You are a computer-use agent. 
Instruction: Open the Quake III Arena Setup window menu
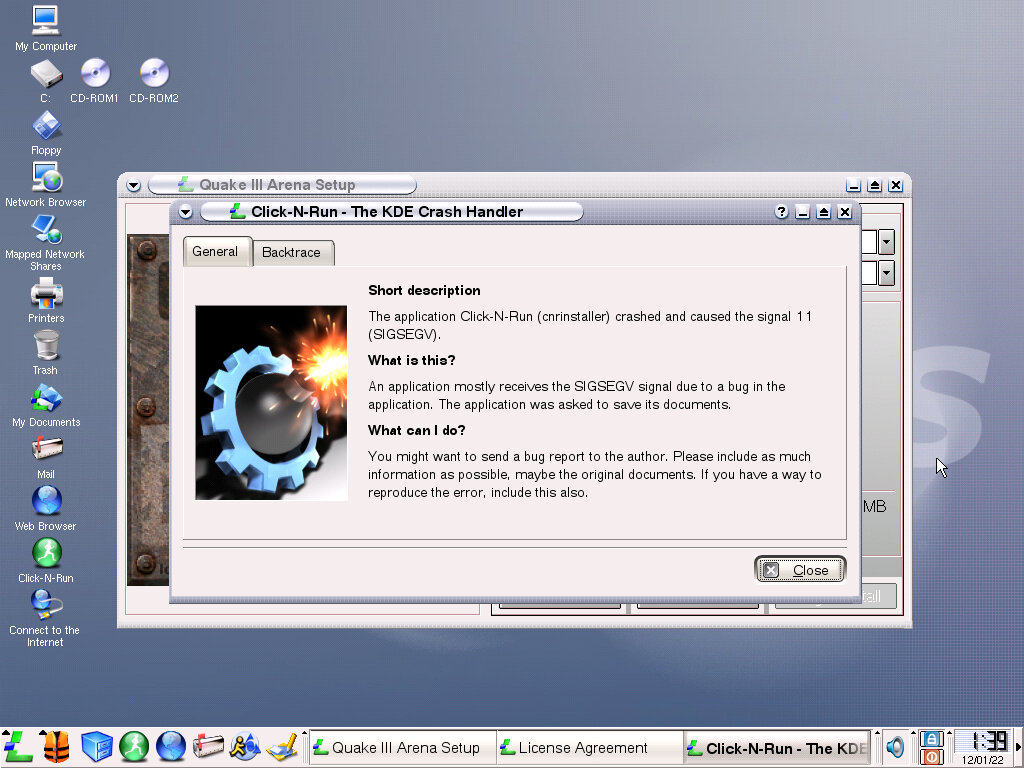click(134, 185)
